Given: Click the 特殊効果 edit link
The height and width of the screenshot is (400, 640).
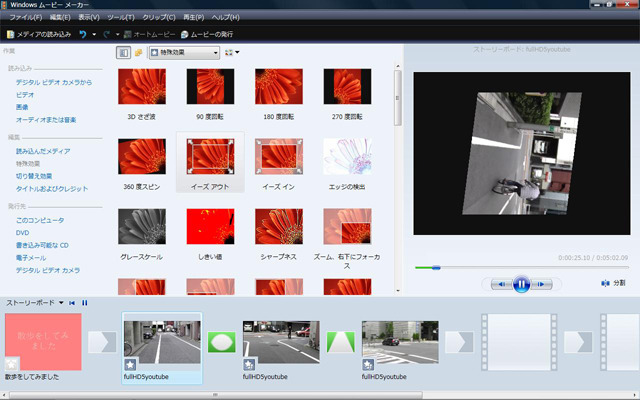Looking at the screenshot, I should point(28,164).
